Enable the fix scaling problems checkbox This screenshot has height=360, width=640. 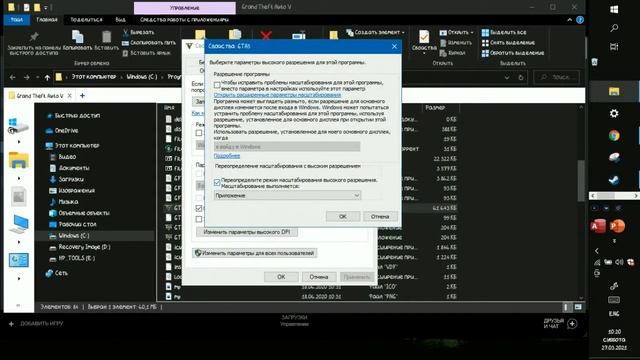217,85
